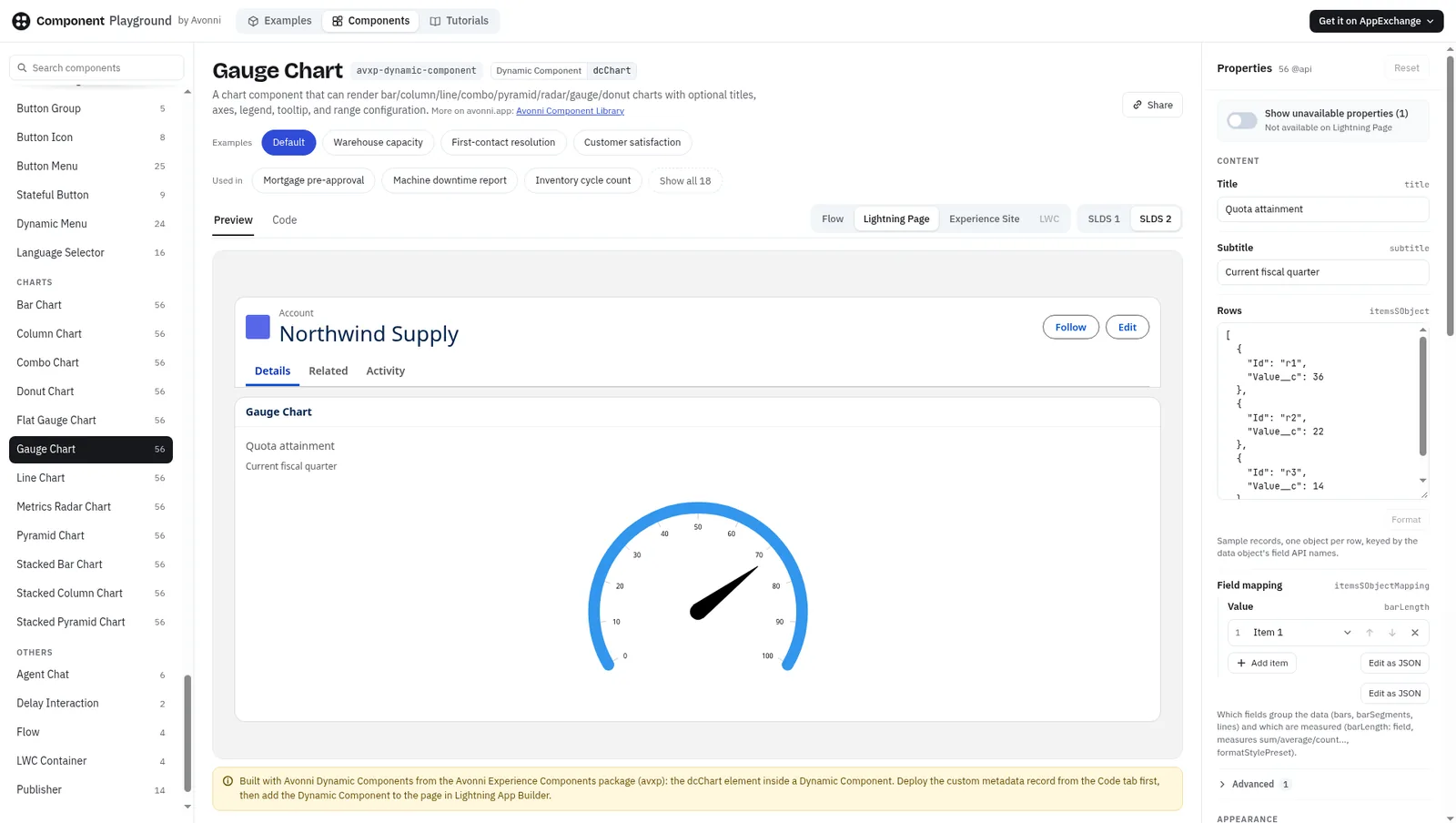Click the Component Playground logo icon
The image size is (1456, 823).
21,21
